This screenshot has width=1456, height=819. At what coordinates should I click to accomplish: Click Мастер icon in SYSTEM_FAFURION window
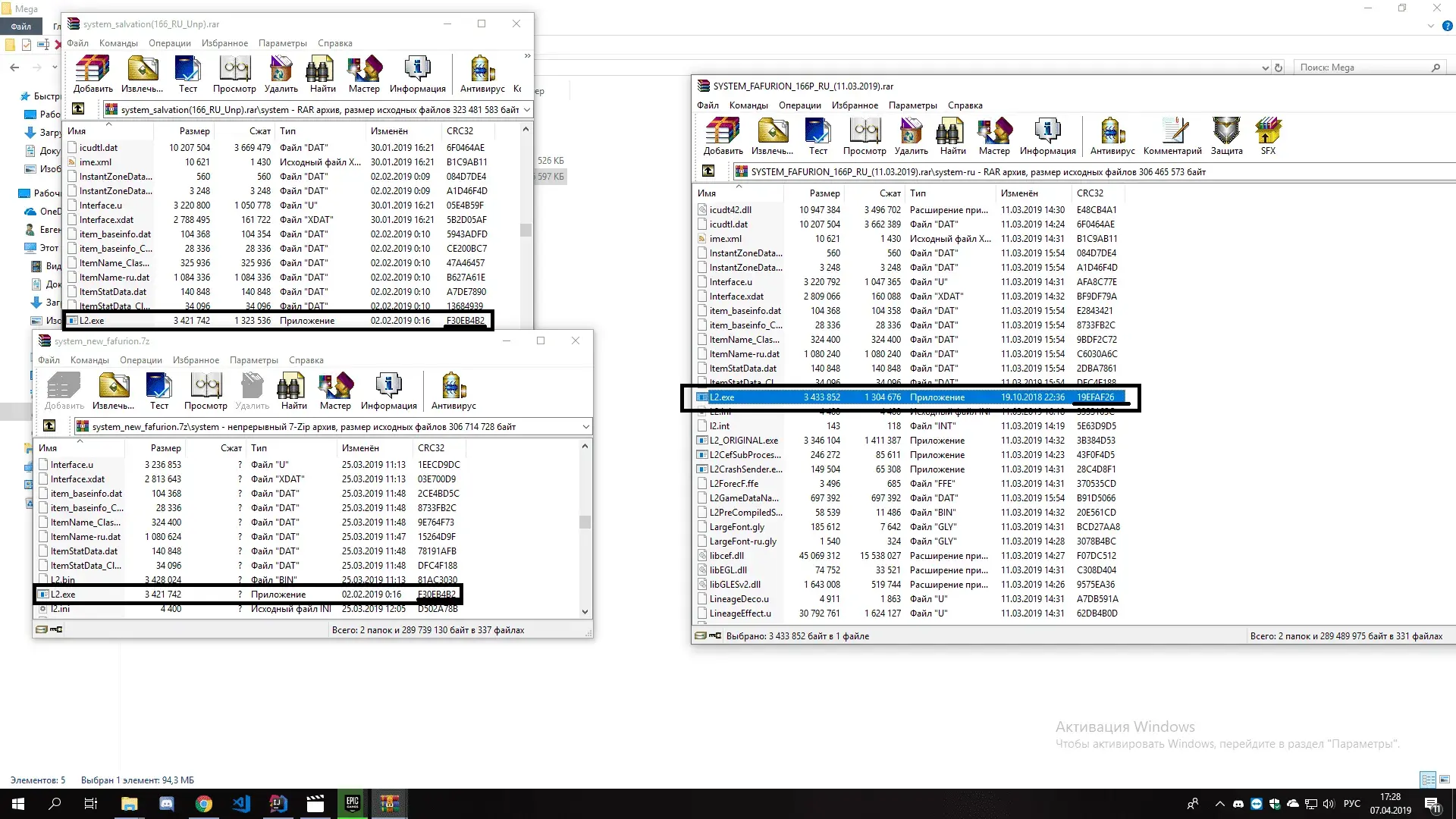click(994, 136)
